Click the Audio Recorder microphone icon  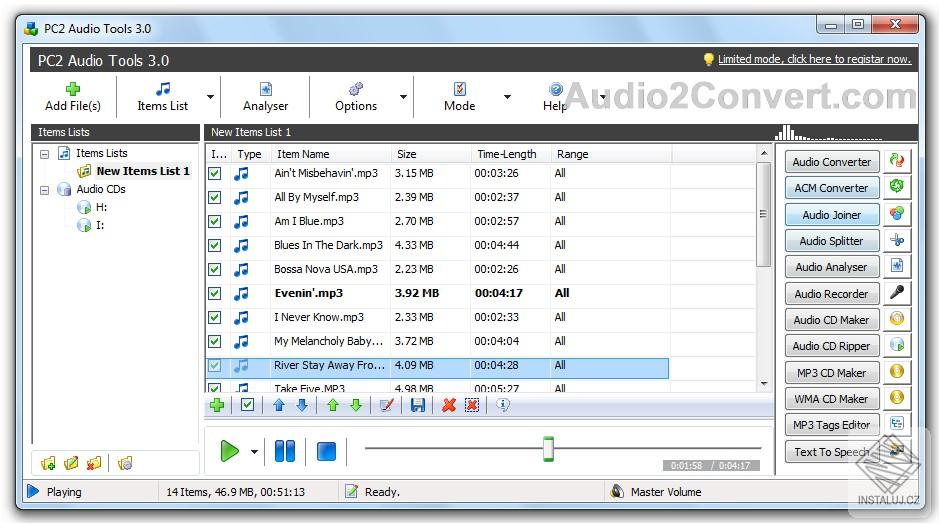coord(896,292)
